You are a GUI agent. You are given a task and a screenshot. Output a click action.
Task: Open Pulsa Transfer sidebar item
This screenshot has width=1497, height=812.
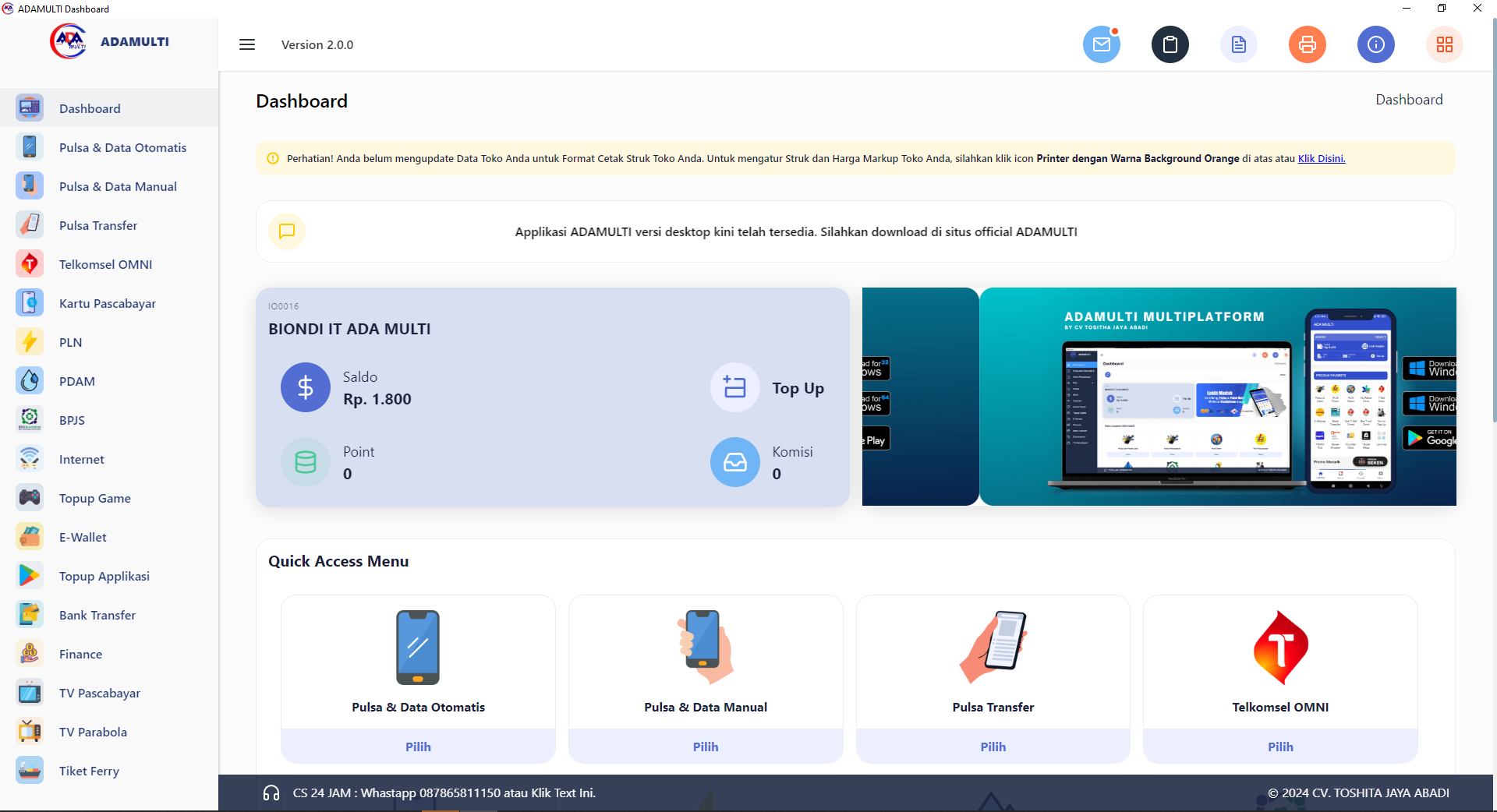coord(109,225)
